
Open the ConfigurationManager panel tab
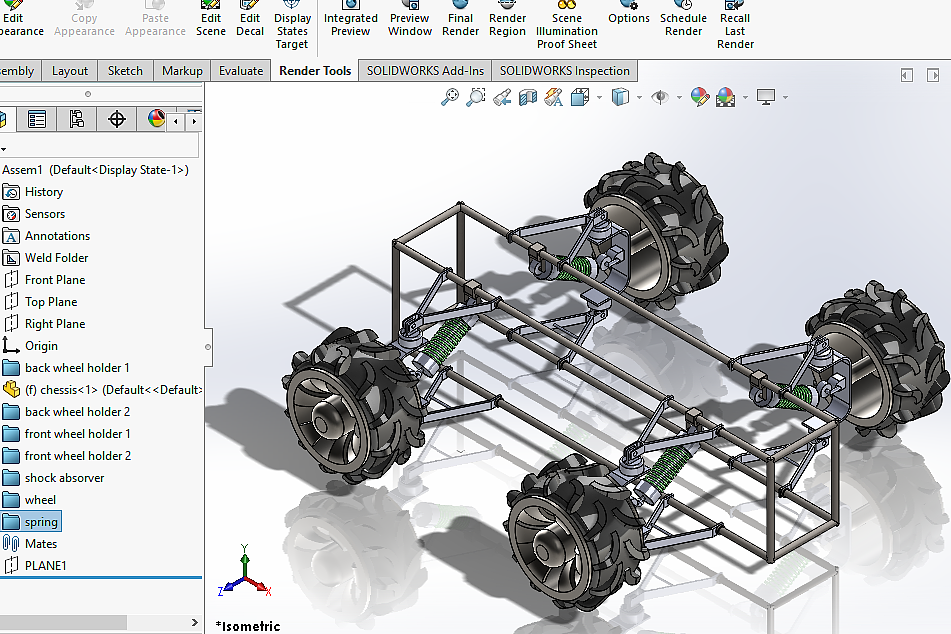pos(77,120)
